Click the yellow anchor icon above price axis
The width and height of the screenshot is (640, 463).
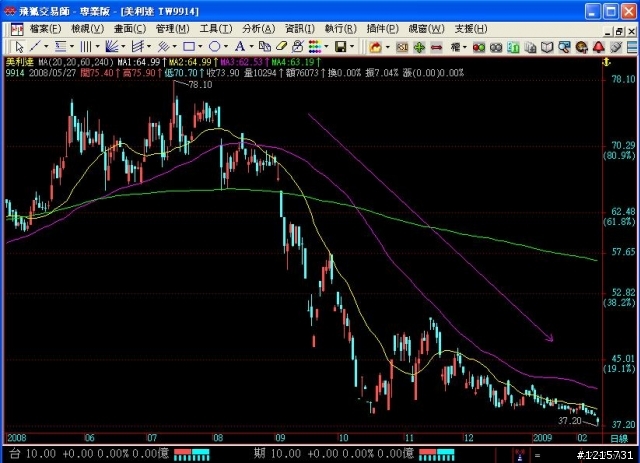pos(607,62)
